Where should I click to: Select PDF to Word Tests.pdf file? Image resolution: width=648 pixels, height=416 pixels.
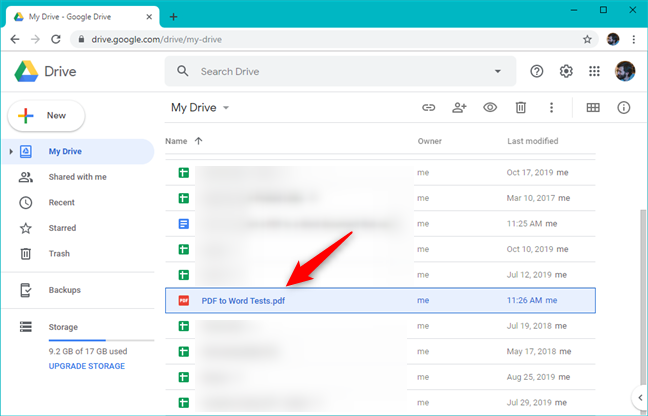coord(380,300)
